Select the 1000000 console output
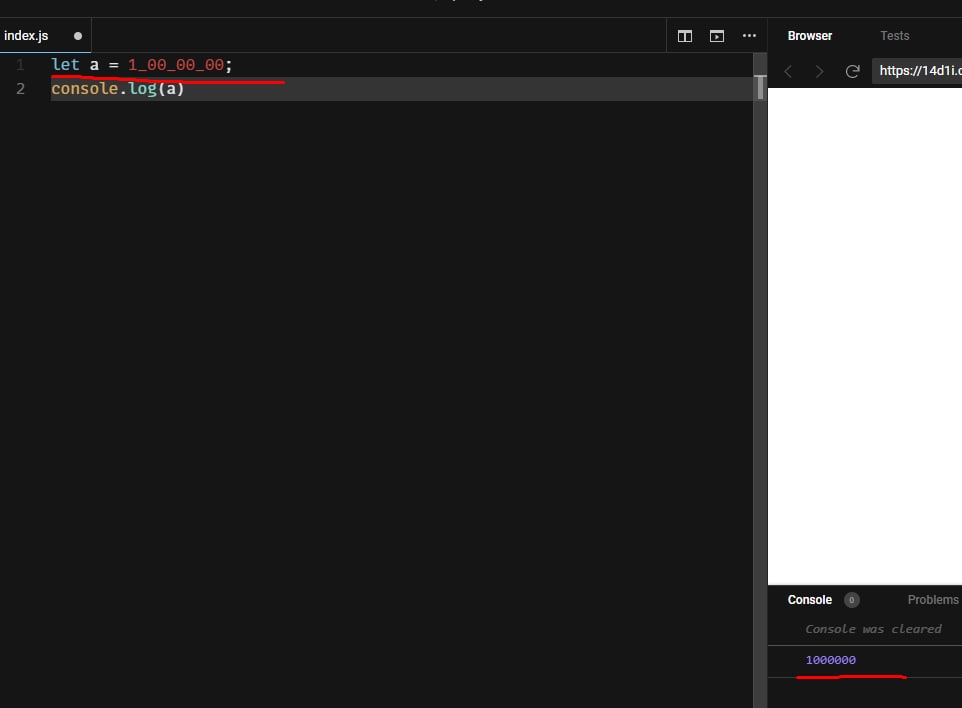 point(831,660)
